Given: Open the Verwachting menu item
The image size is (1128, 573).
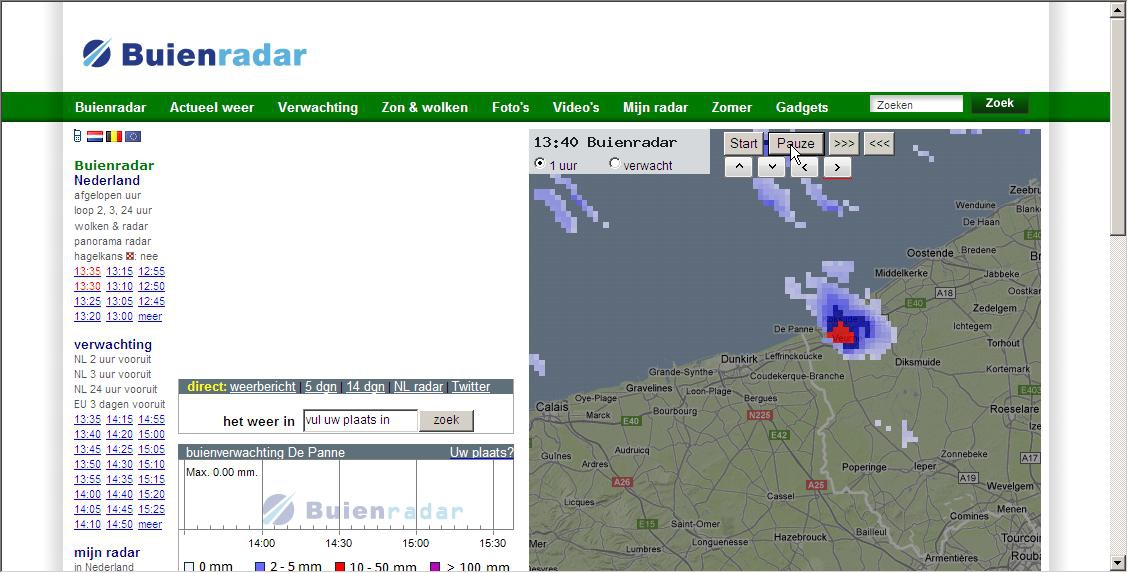Looking at the screenshot, I should click(318, 107).
